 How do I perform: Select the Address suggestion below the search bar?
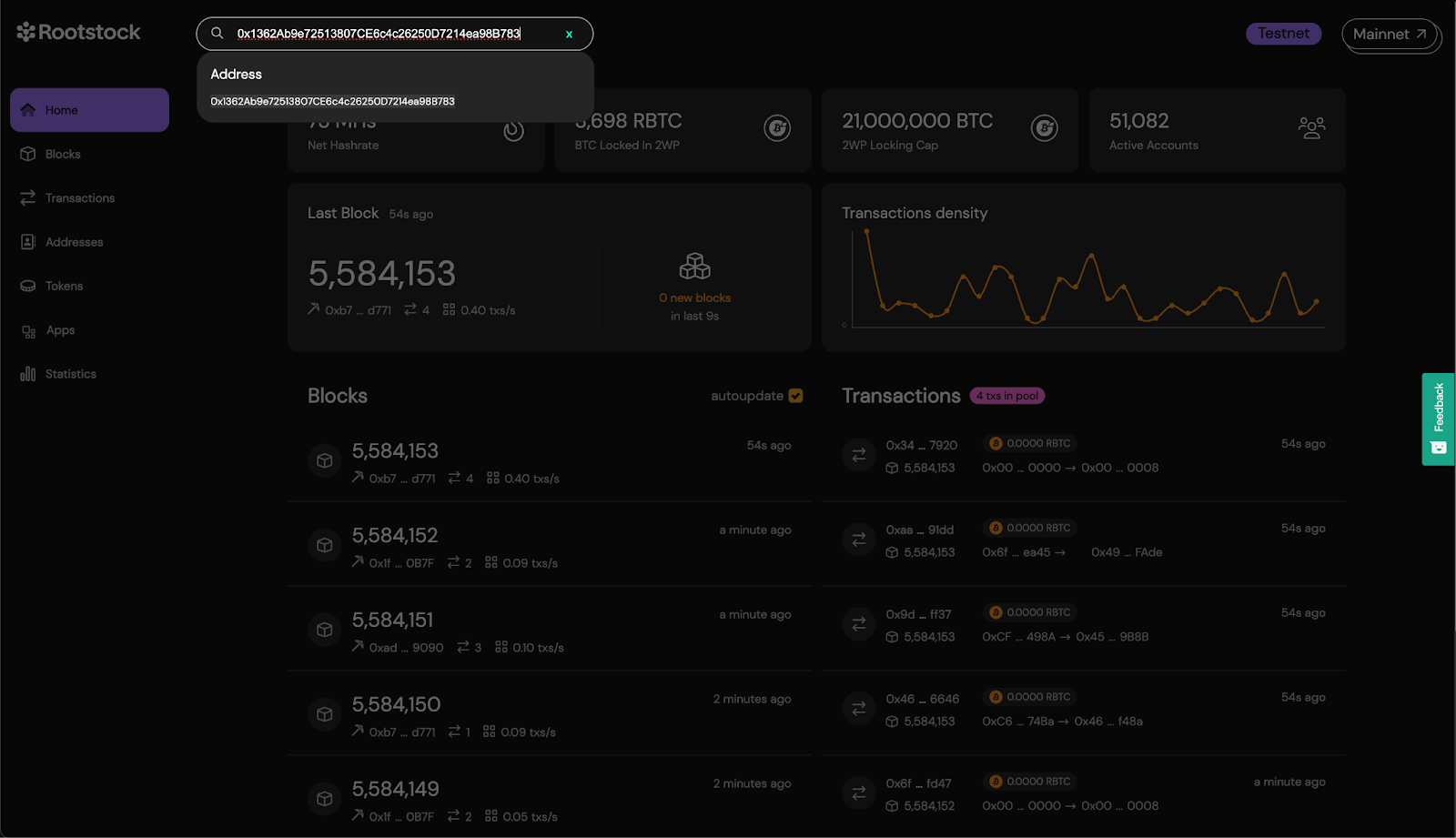click(x=332, y=101)
